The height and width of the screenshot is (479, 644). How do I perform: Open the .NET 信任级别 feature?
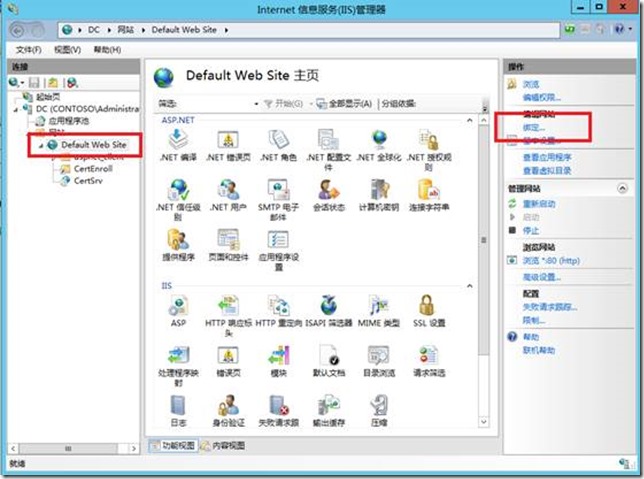pyautogui.click(x=178, y=200)
